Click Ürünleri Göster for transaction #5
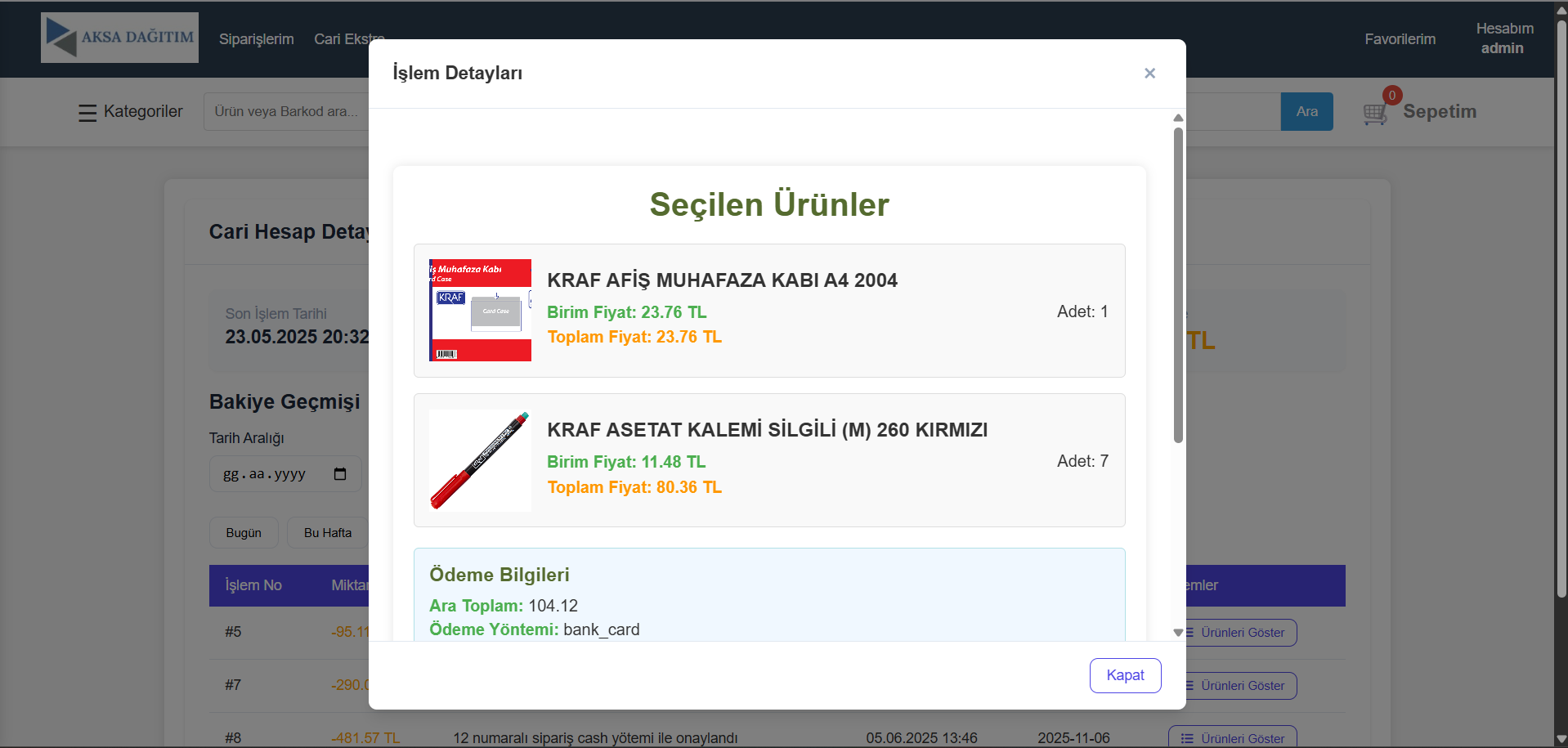Image resolution: width=1568 pixels, height=748 pixels. click(1239, 633)
